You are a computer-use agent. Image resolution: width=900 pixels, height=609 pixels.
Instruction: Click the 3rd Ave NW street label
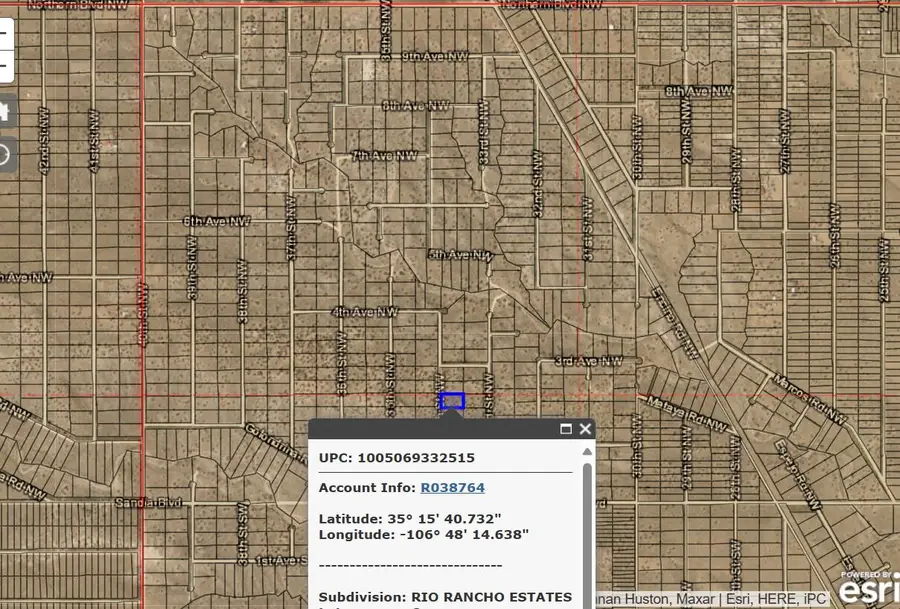[589, 361]
